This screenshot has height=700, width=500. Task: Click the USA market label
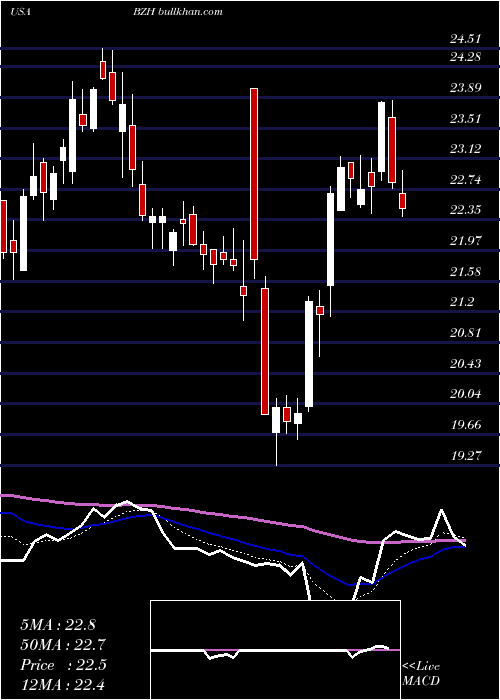[x=21, y=12]
